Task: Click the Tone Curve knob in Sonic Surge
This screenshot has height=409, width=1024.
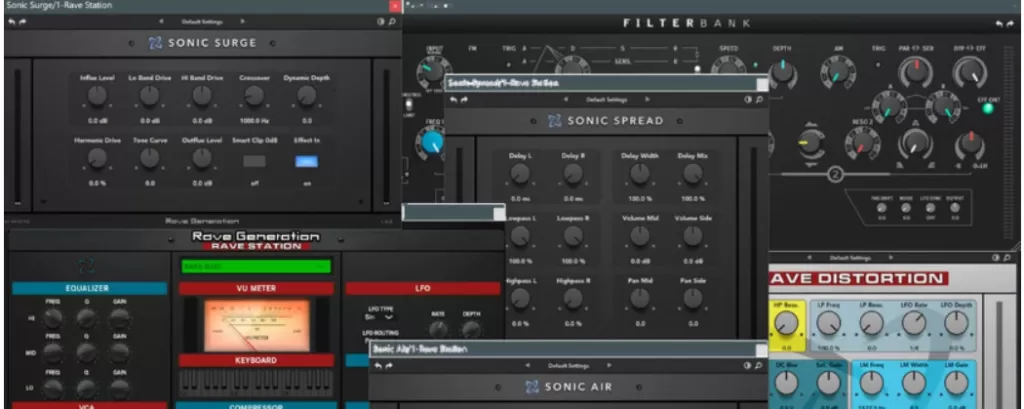Action: coord(150,158)
